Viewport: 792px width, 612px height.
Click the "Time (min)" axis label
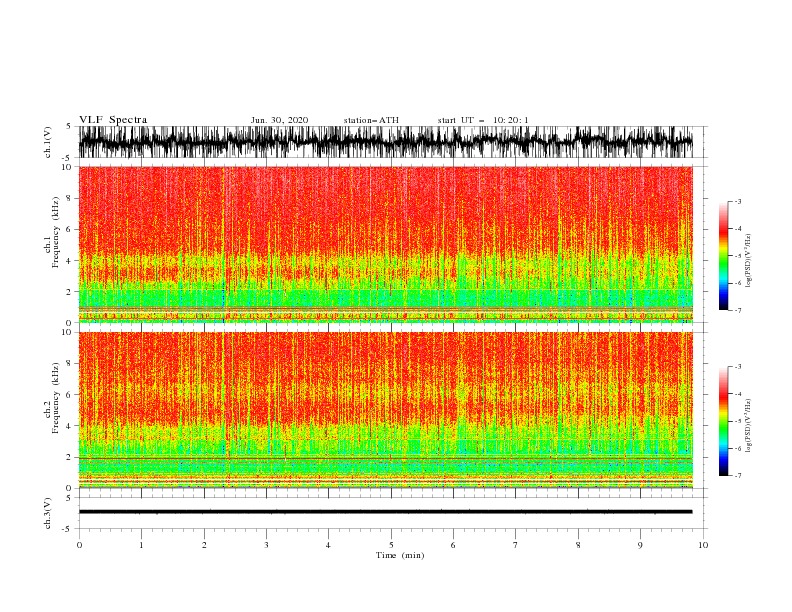400,555
